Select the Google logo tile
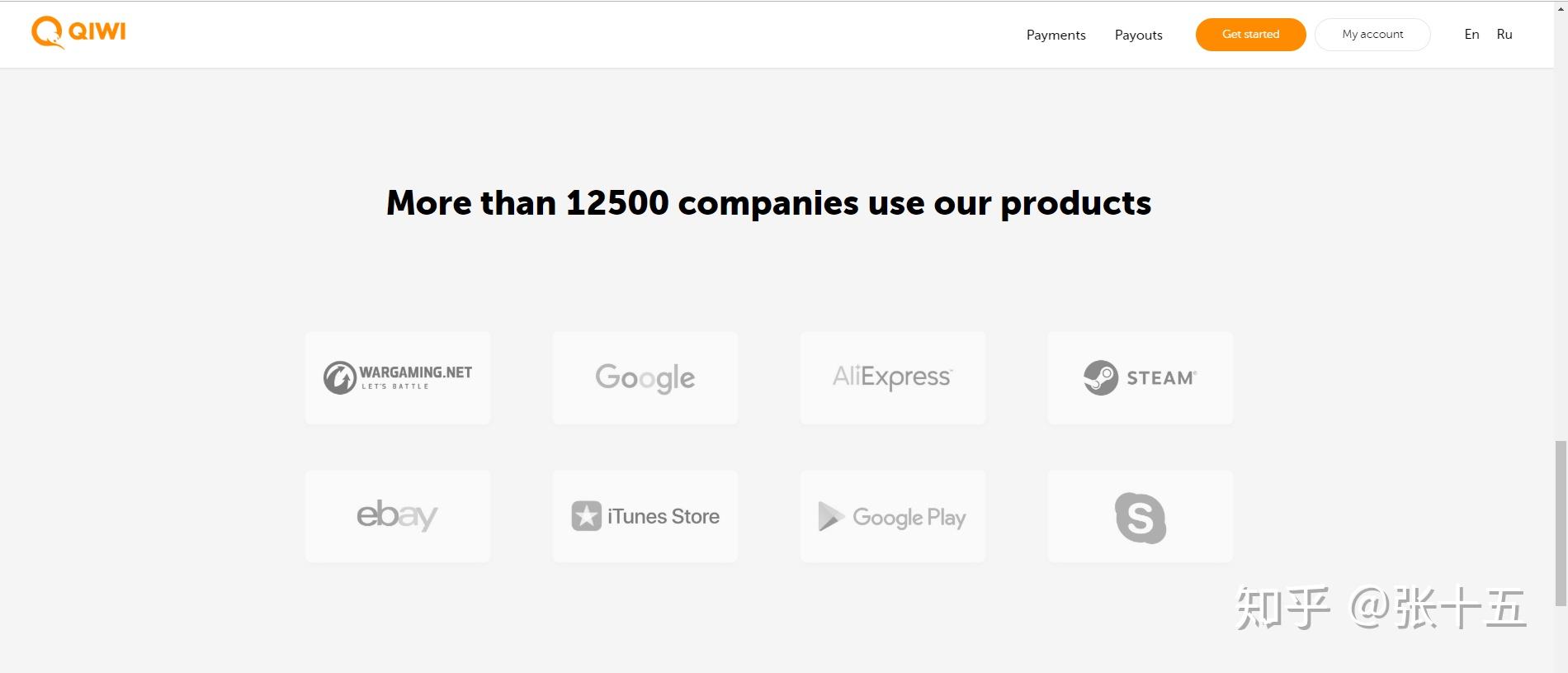Viewport: 1568px width, 673px height. coord(645,378)
